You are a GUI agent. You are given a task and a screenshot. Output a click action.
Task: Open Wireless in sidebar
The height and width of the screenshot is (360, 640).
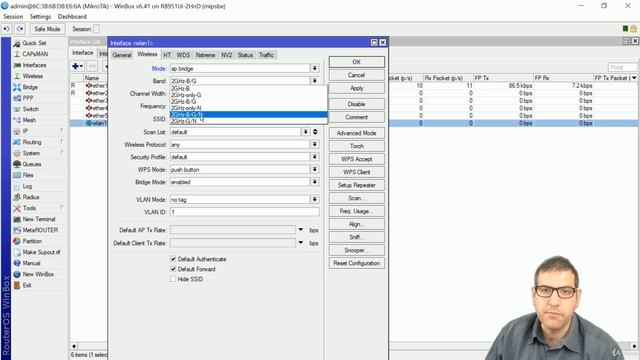[32, 76]
